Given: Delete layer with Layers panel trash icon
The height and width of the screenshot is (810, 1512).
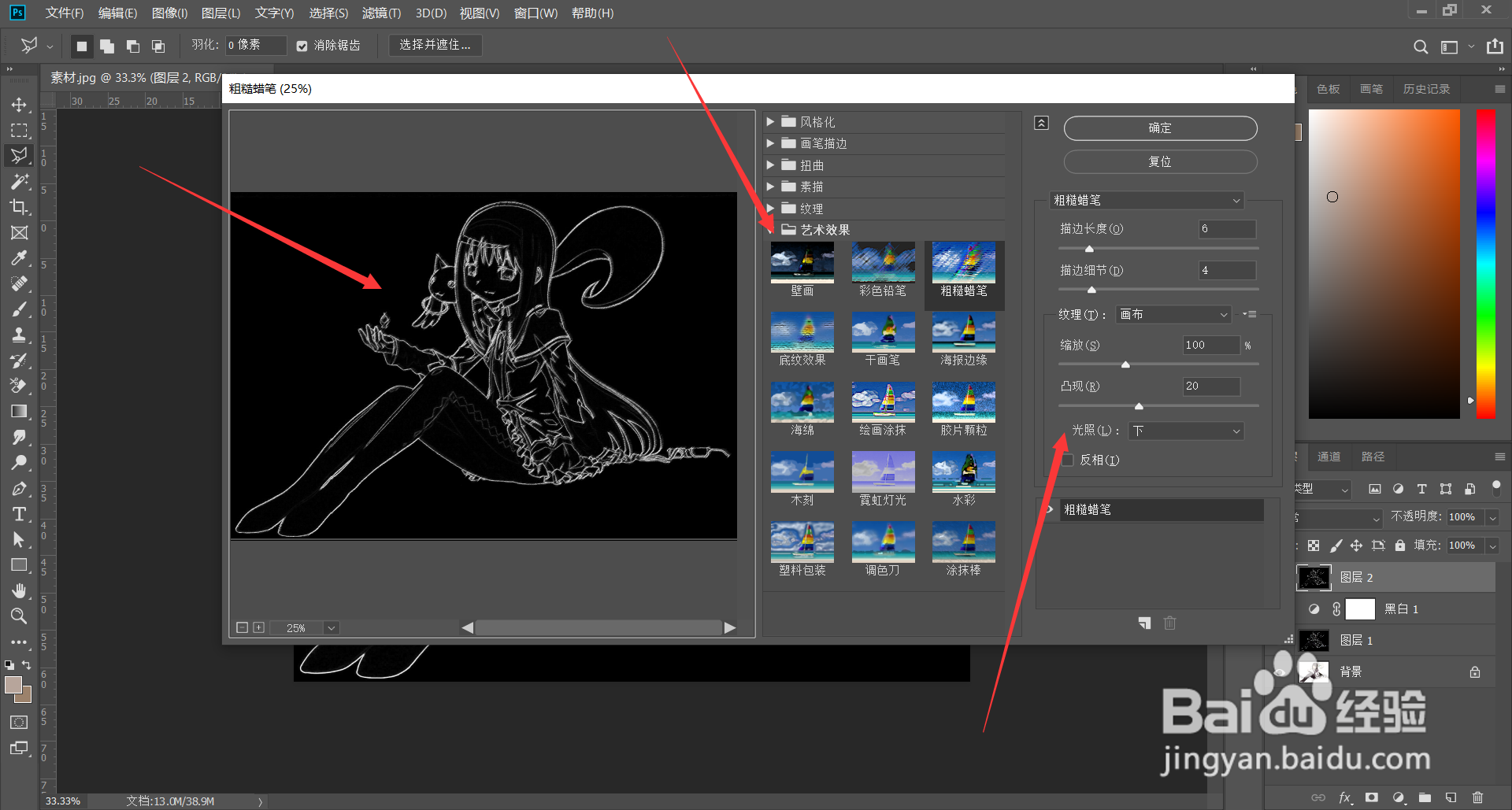Looking at the screenshot, I should point(1477,797).
